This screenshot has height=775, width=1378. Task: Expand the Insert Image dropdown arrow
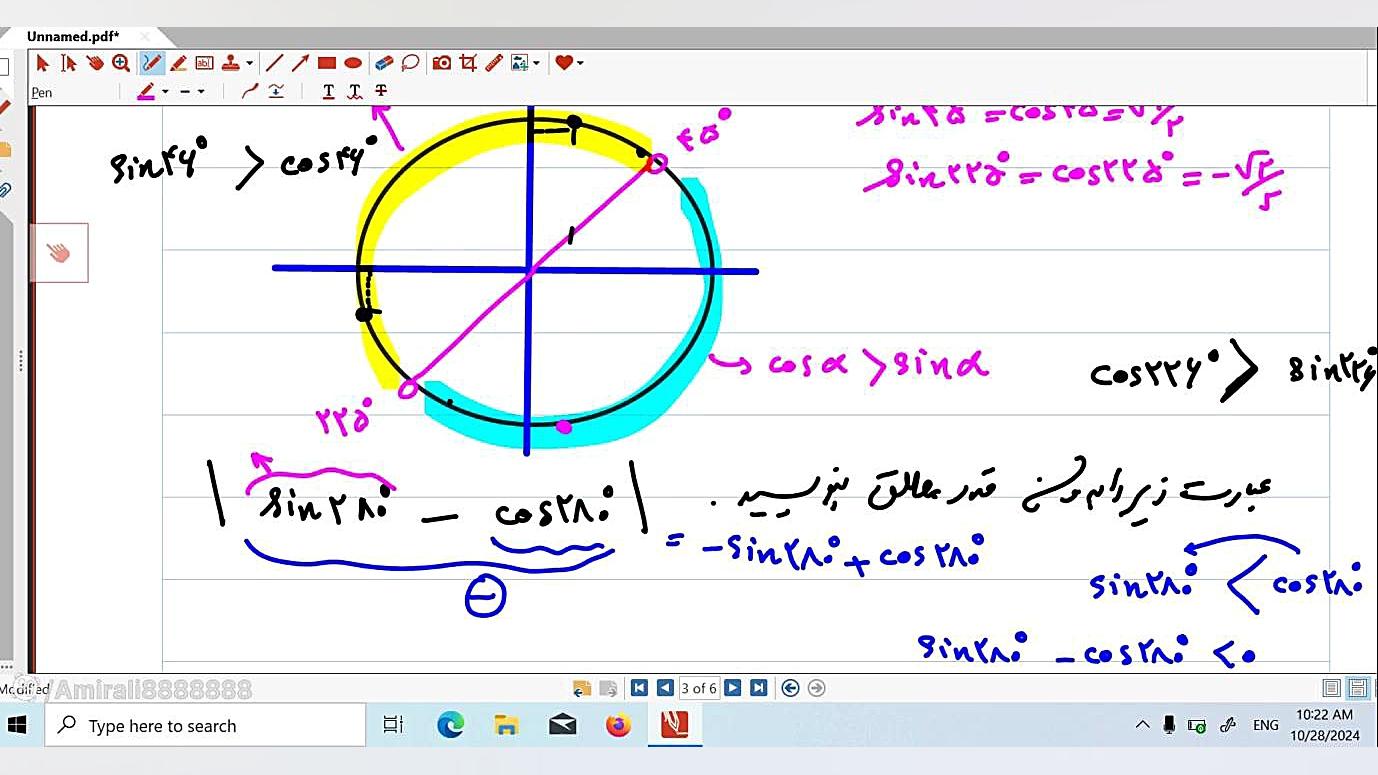click(537, 63)
